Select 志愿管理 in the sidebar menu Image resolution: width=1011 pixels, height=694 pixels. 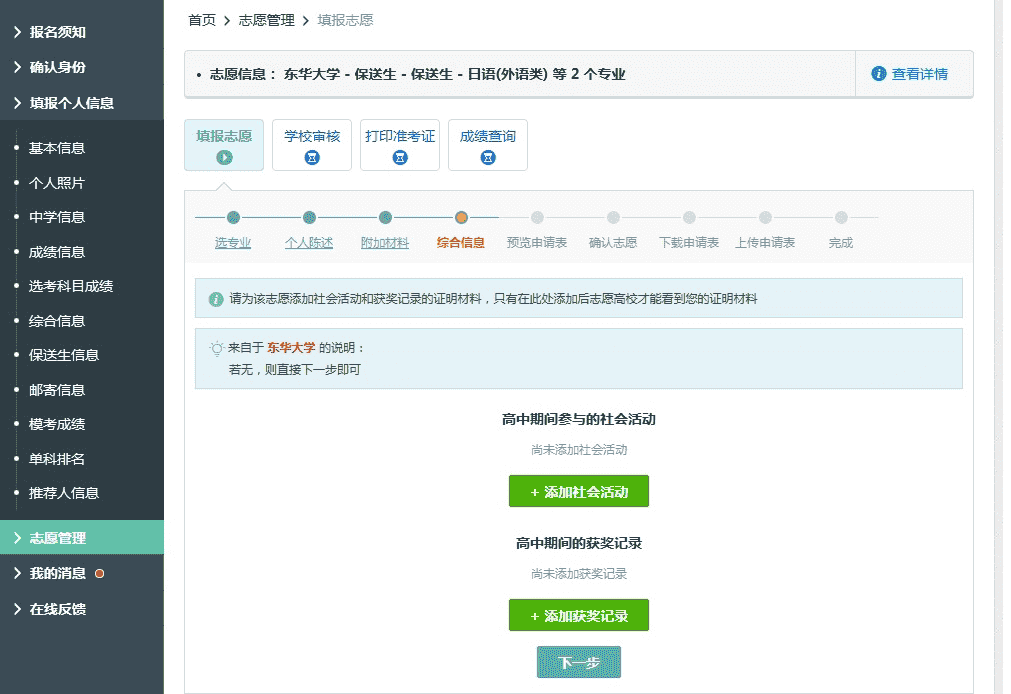tap(58, 538)
